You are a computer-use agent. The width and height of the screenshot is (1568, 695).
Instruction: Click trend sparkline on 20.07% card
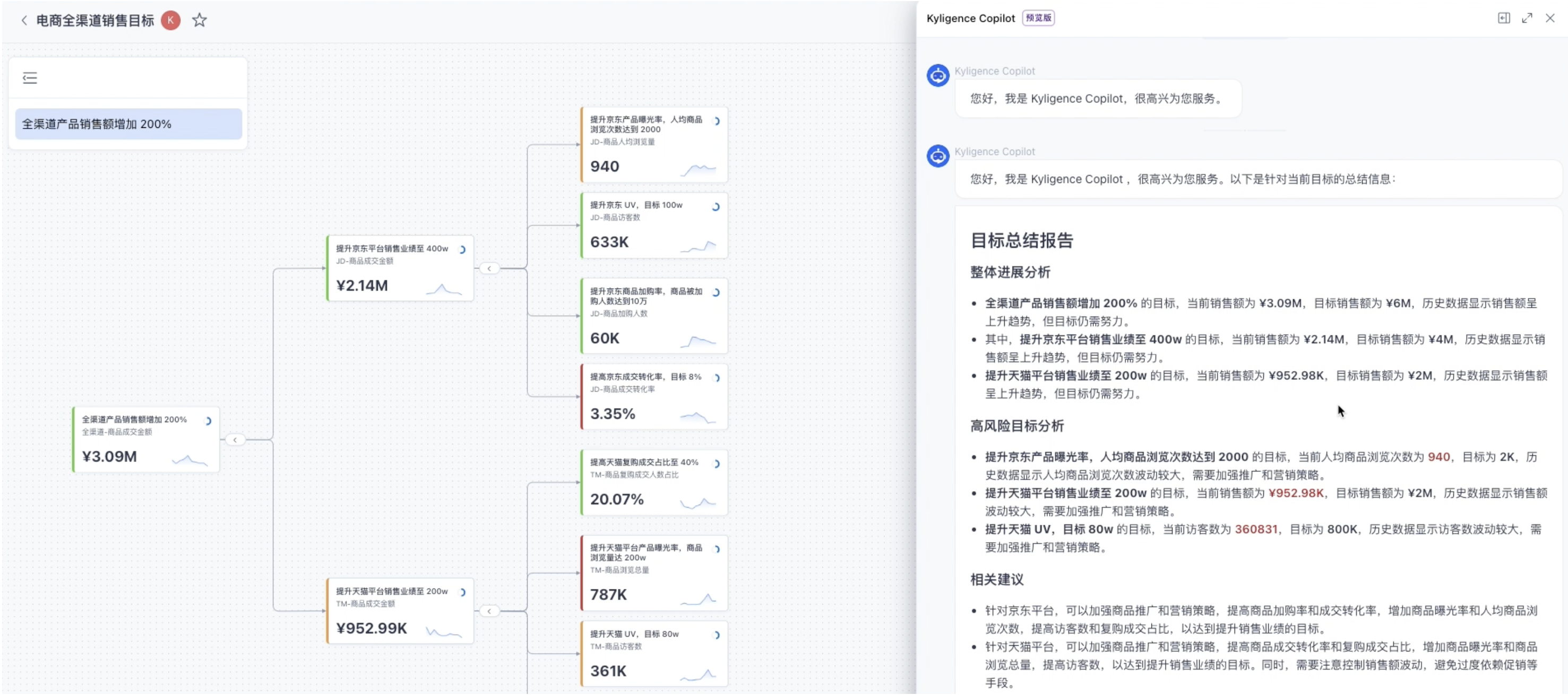click(699, 503)
